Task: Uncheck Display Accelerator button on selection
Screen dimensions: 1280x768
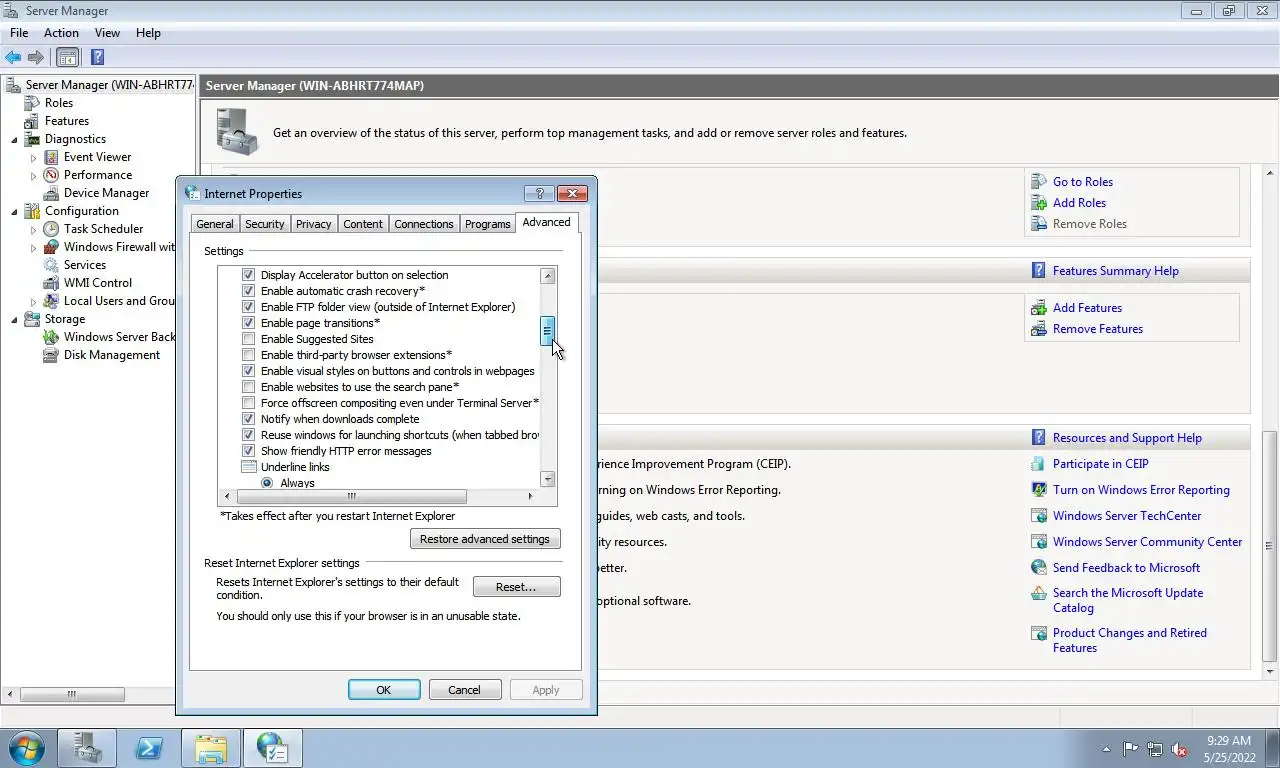Action: tap(249, 275)
